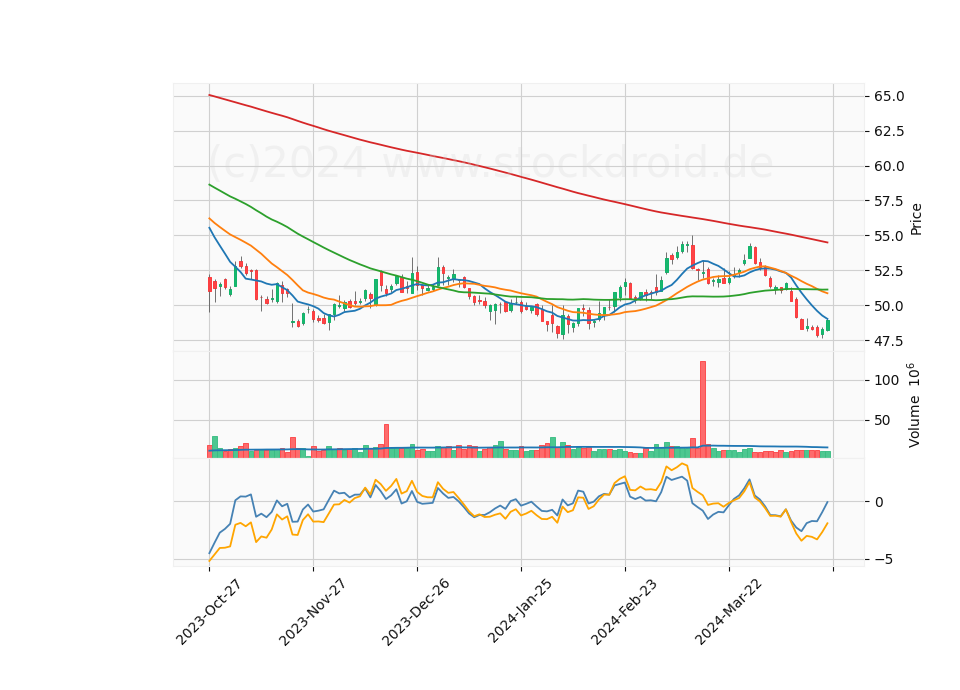Click the 0 oscillator axis value

pos(879,503)
